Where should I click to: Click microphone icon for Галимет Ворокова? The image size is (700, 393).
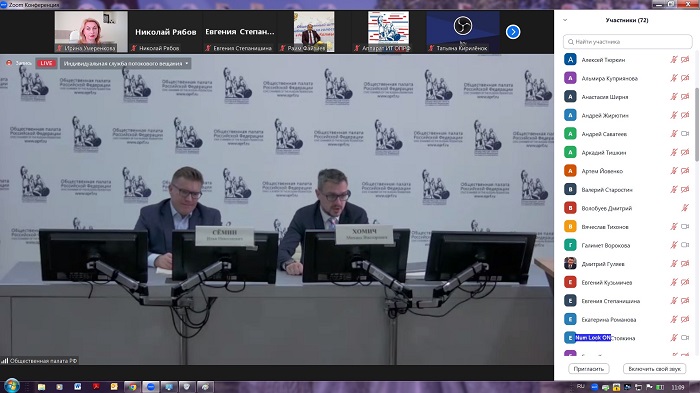click(674, 245)
